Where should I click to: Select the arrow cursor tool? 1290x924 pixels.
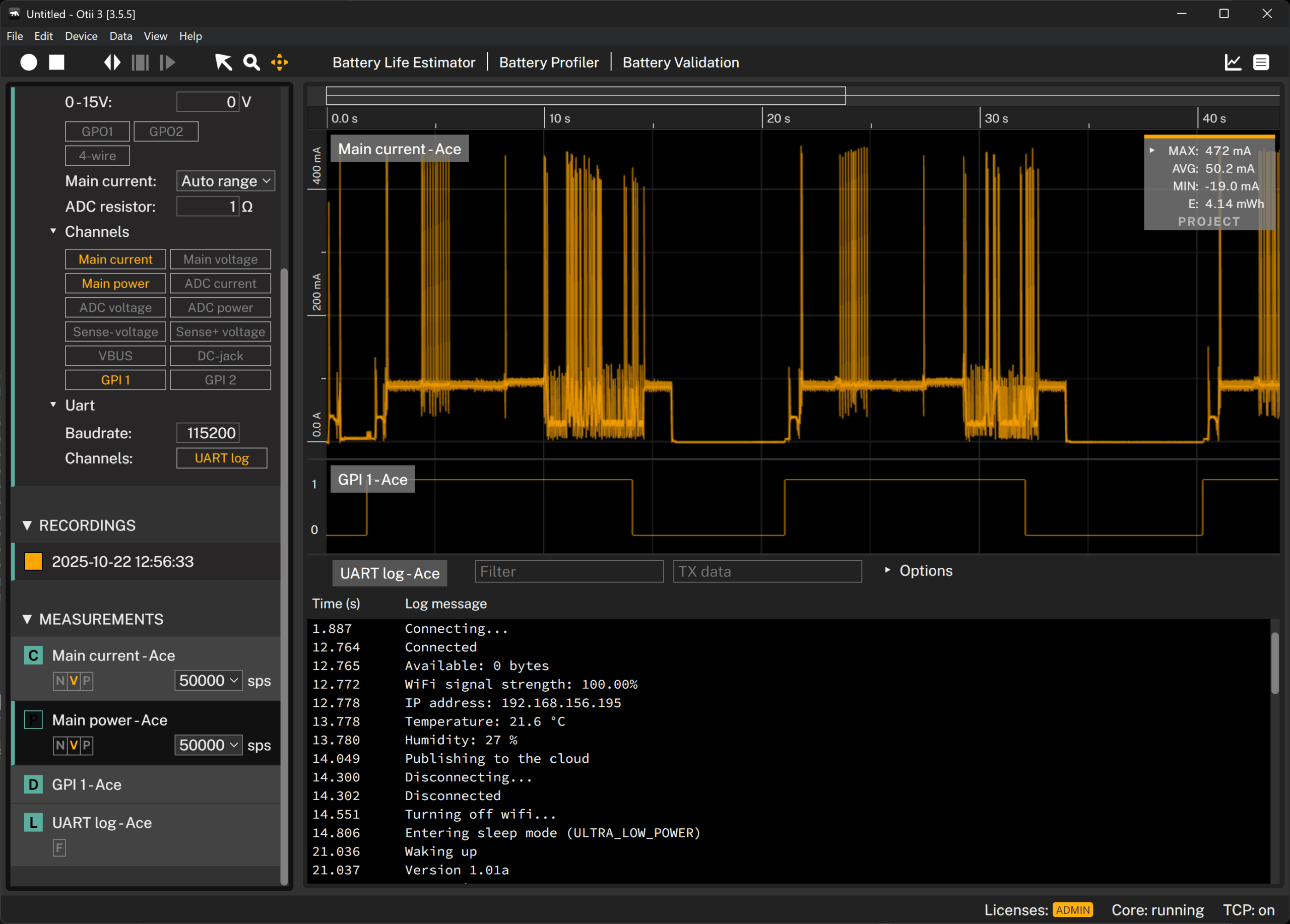pos(223,62)
